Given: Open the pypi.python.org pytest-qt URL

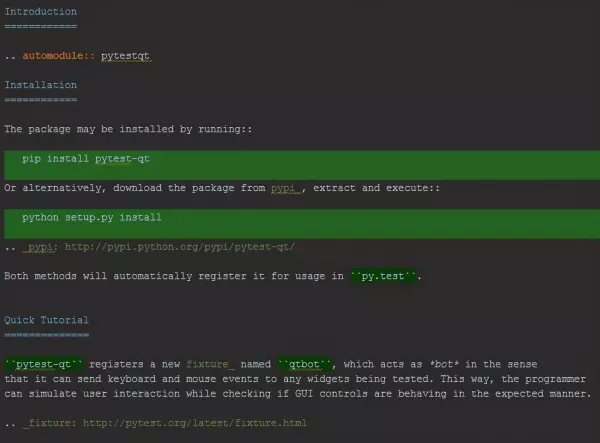Looking at the screenshot, I should (x=180, y=247).
